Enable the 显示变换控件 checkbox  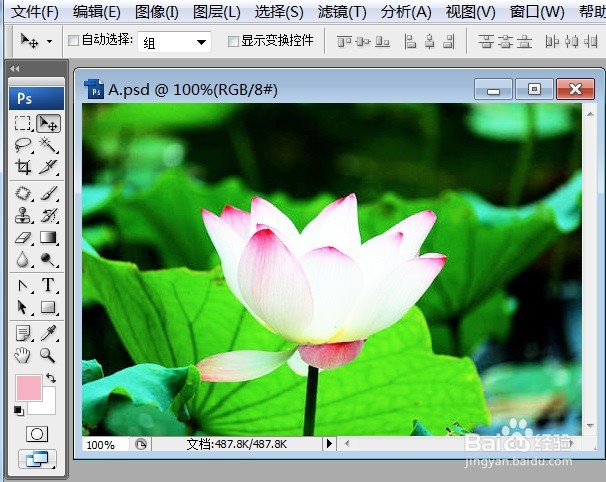coord(233,41)
